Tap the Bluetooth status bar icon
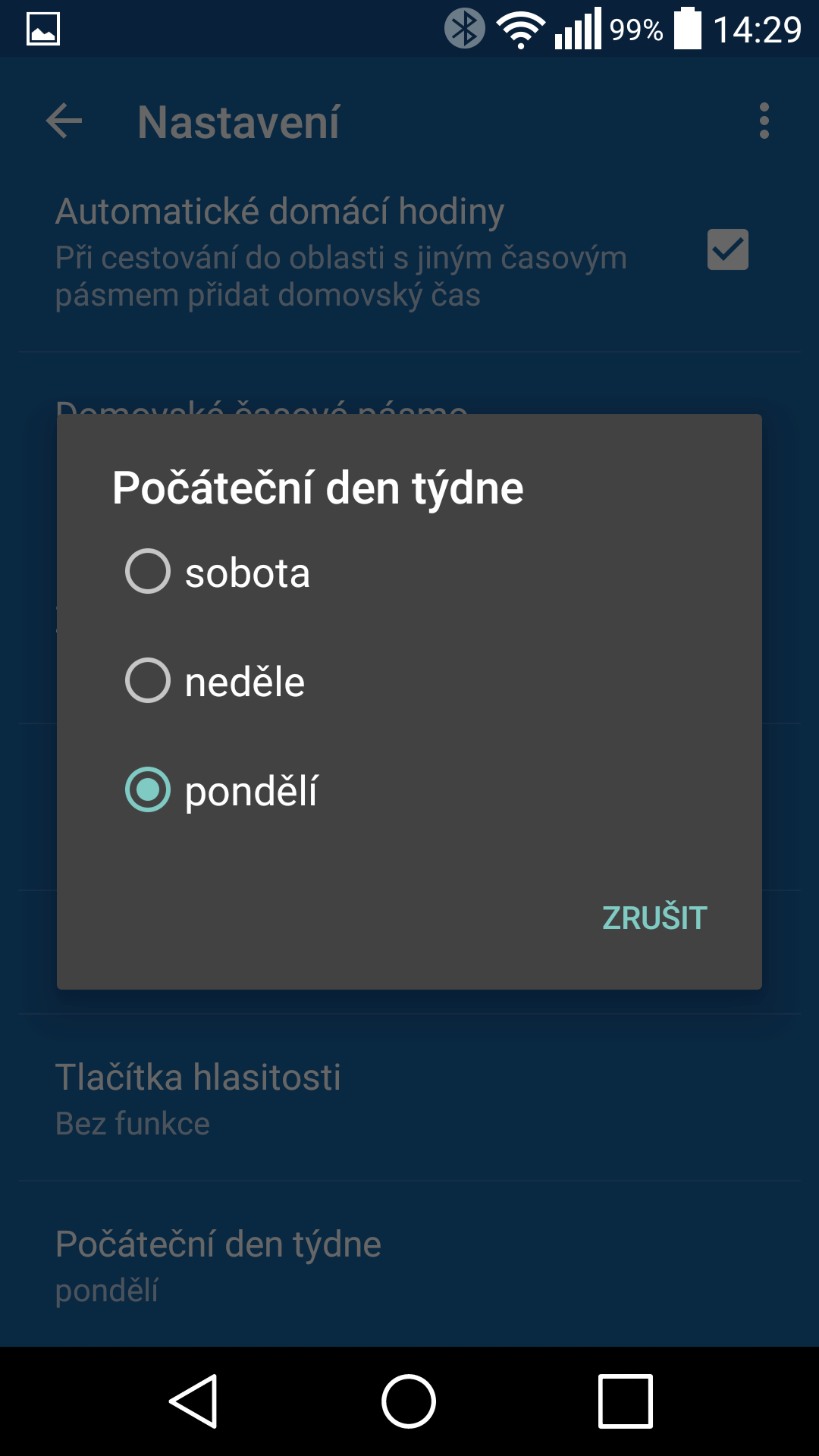 464,29
